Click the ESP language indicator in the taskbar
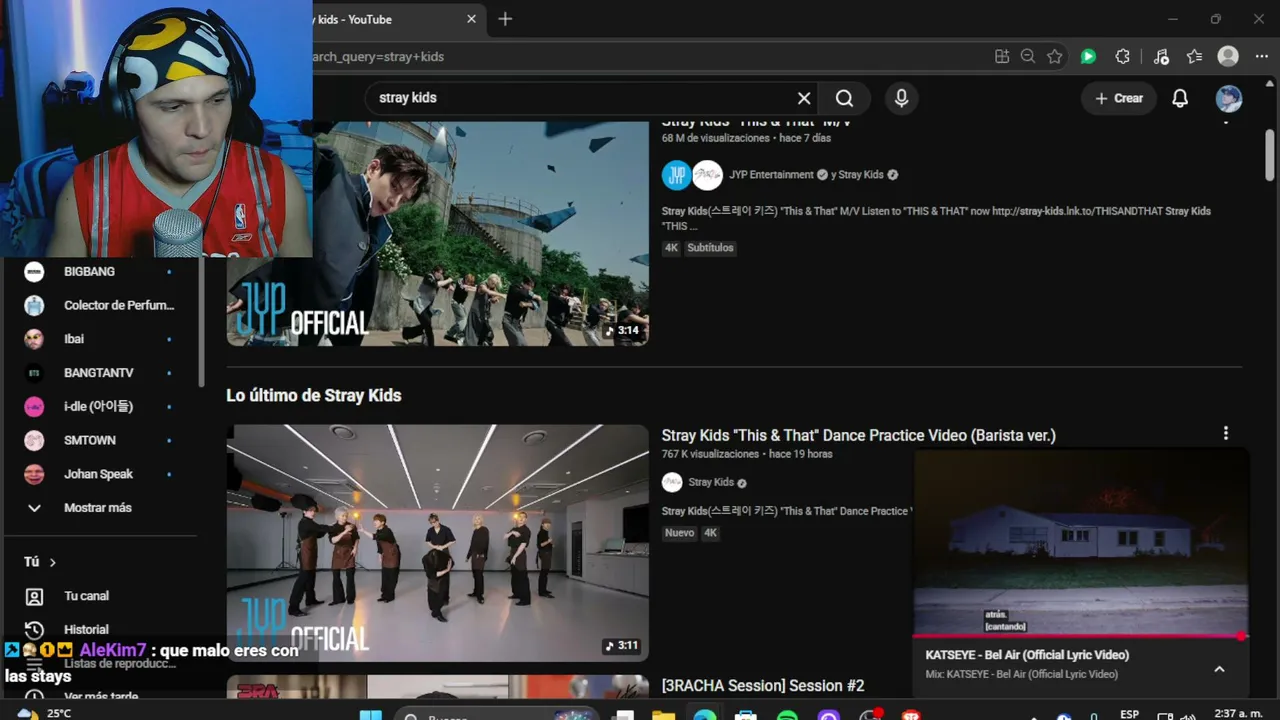This screenshot has width=1280, height=720. (x=1129, y=714)
